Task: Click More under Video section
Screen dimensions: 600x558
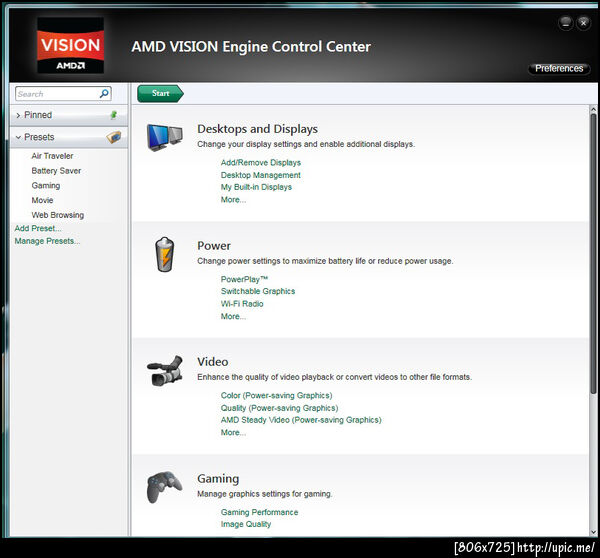Action: click(x=233, y=432)
